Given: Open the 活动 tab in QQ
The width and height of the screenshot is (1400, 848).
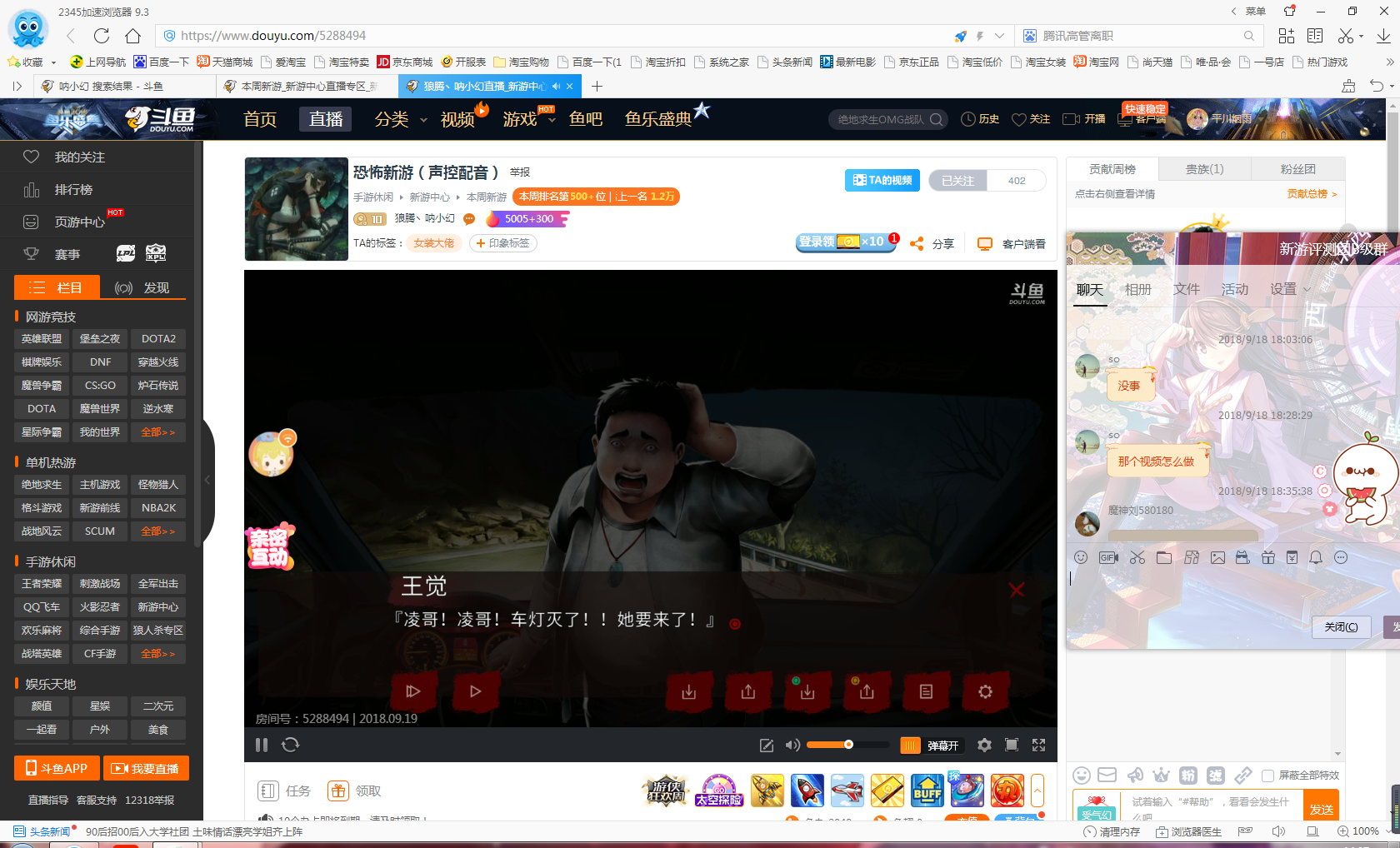Looking at the screenshot, I should coord(1234,289).
